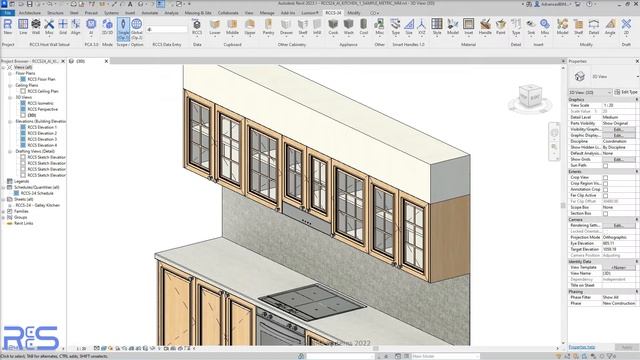This screenshot has width=640, height=360.
Task: Open the Wash appliance tool
Action: [x=349, y=27]
